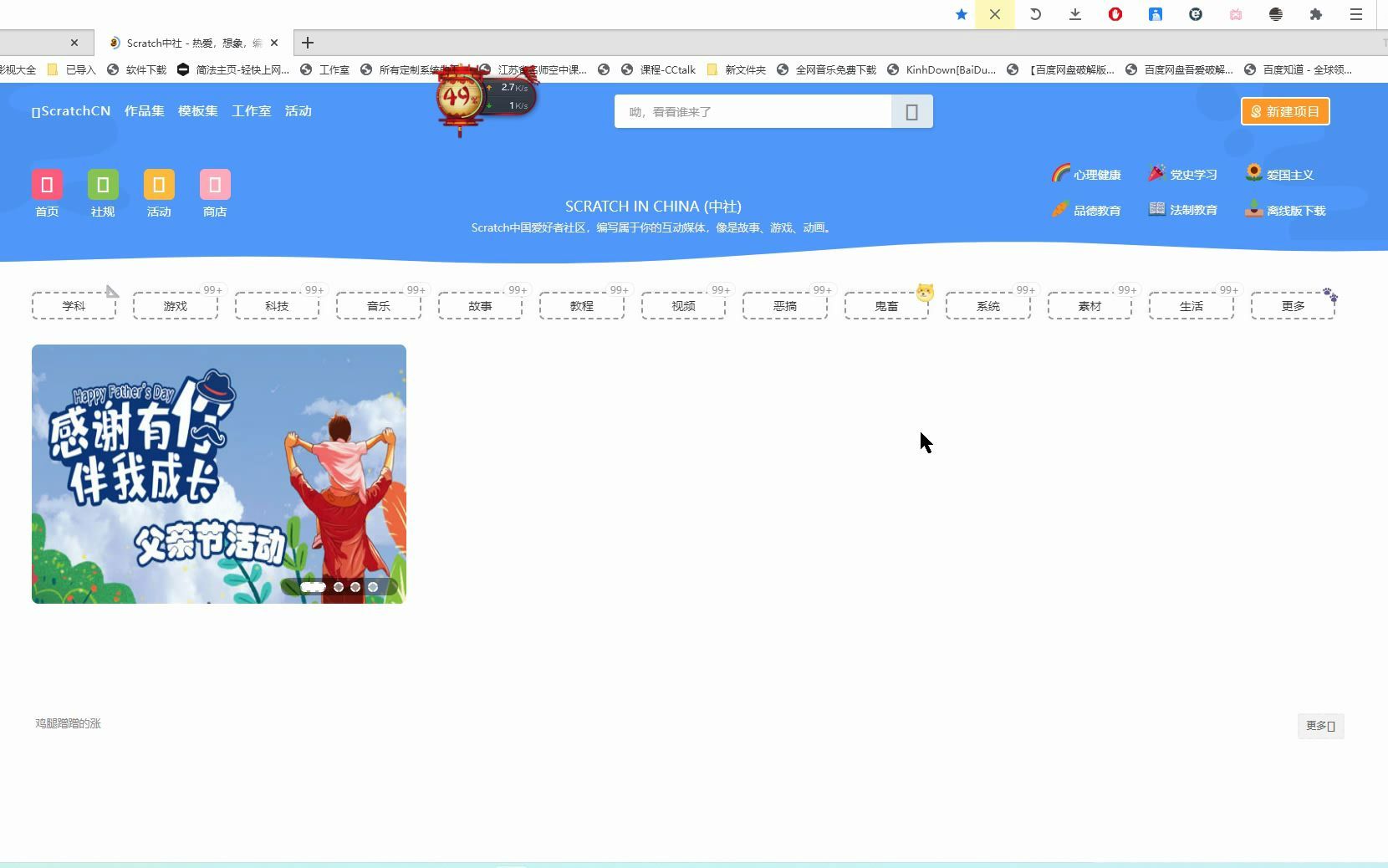This screenshot has width=1388, height=868.
Task: Open a new browser tab
Action: pos(308,43)
